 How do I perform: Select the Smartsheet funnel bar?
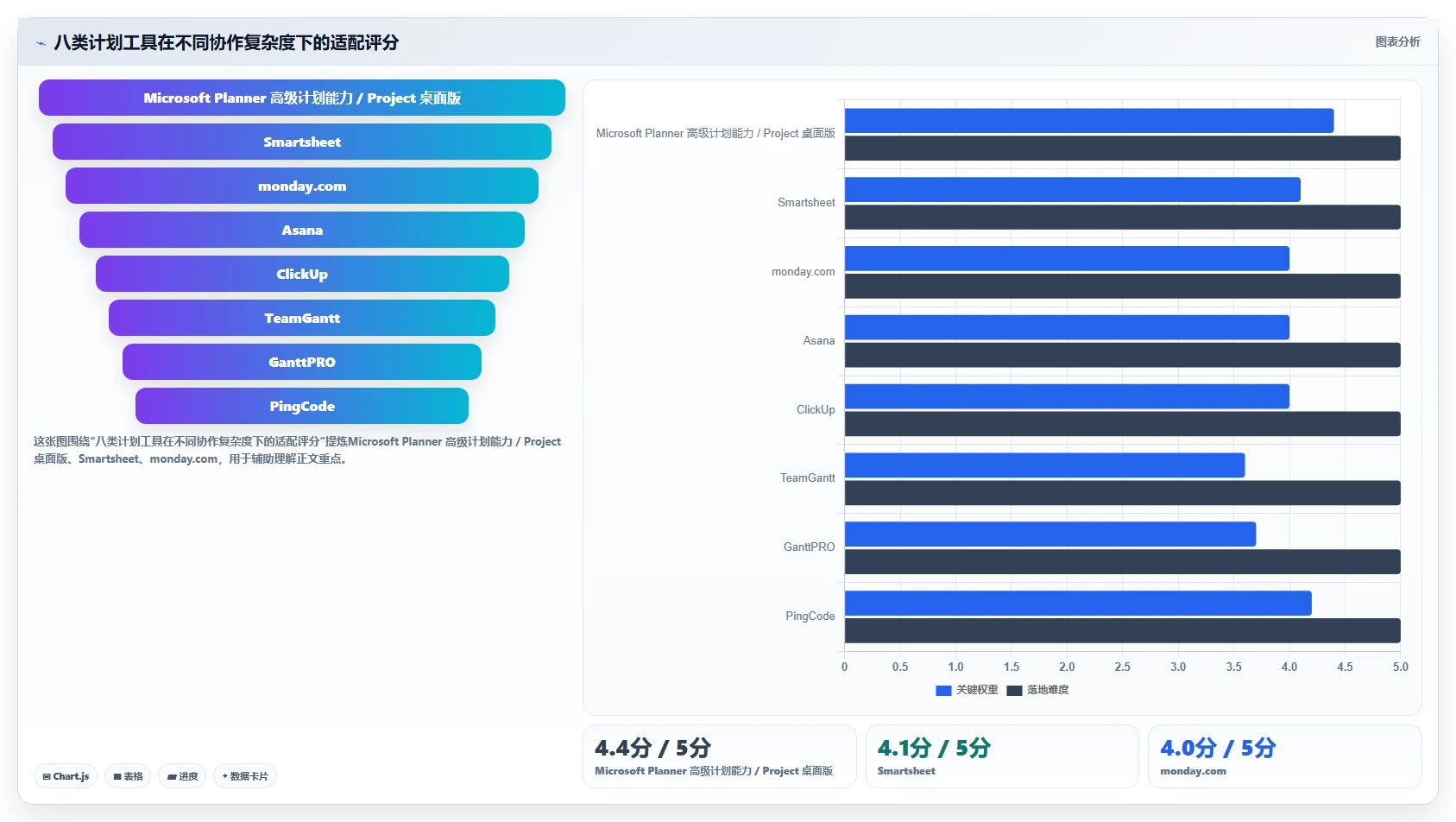click(302, 142)
